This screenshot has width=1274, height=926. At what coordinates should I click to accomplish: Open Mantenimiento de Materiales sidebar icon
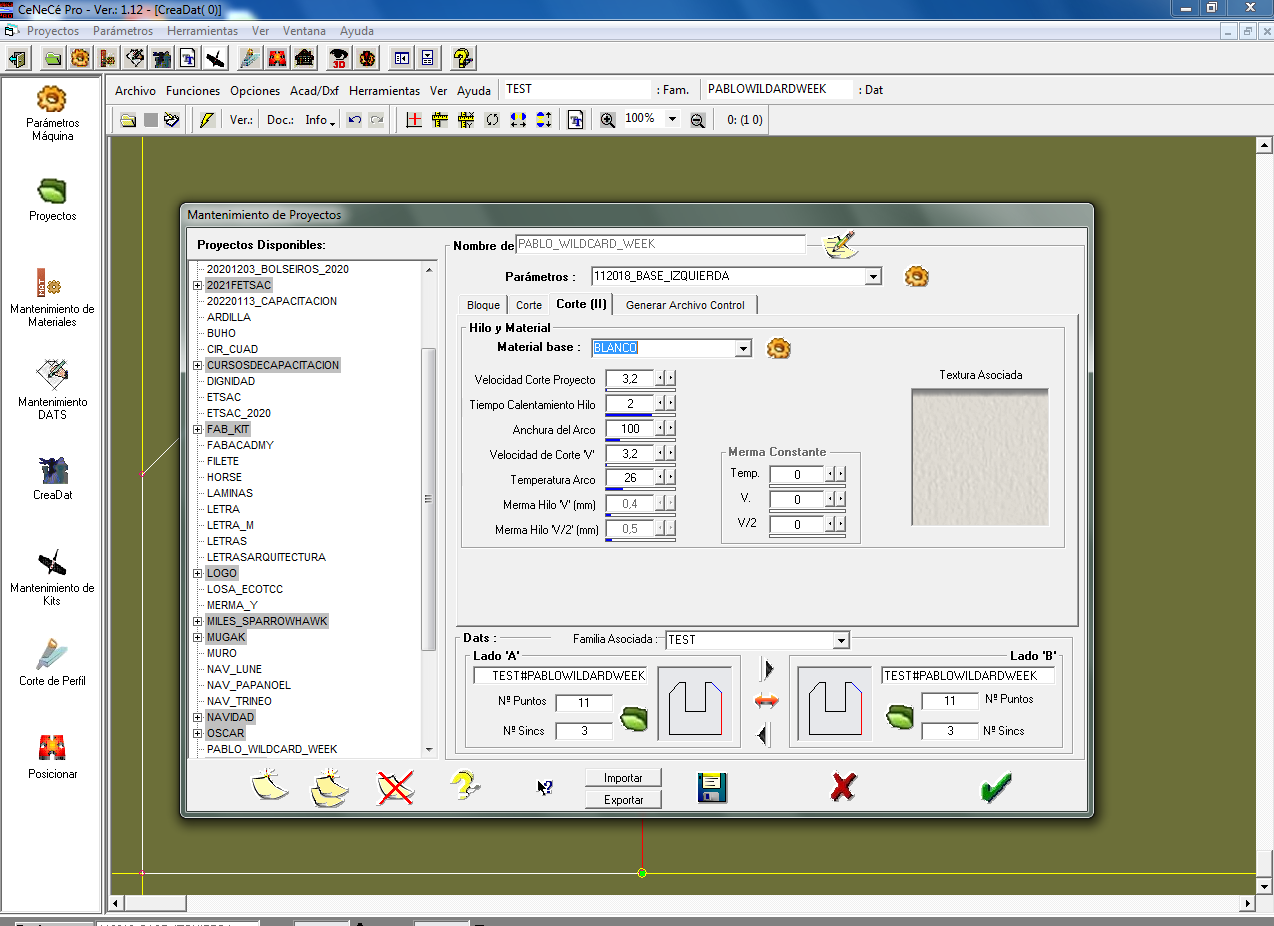(x=52, y=297)
